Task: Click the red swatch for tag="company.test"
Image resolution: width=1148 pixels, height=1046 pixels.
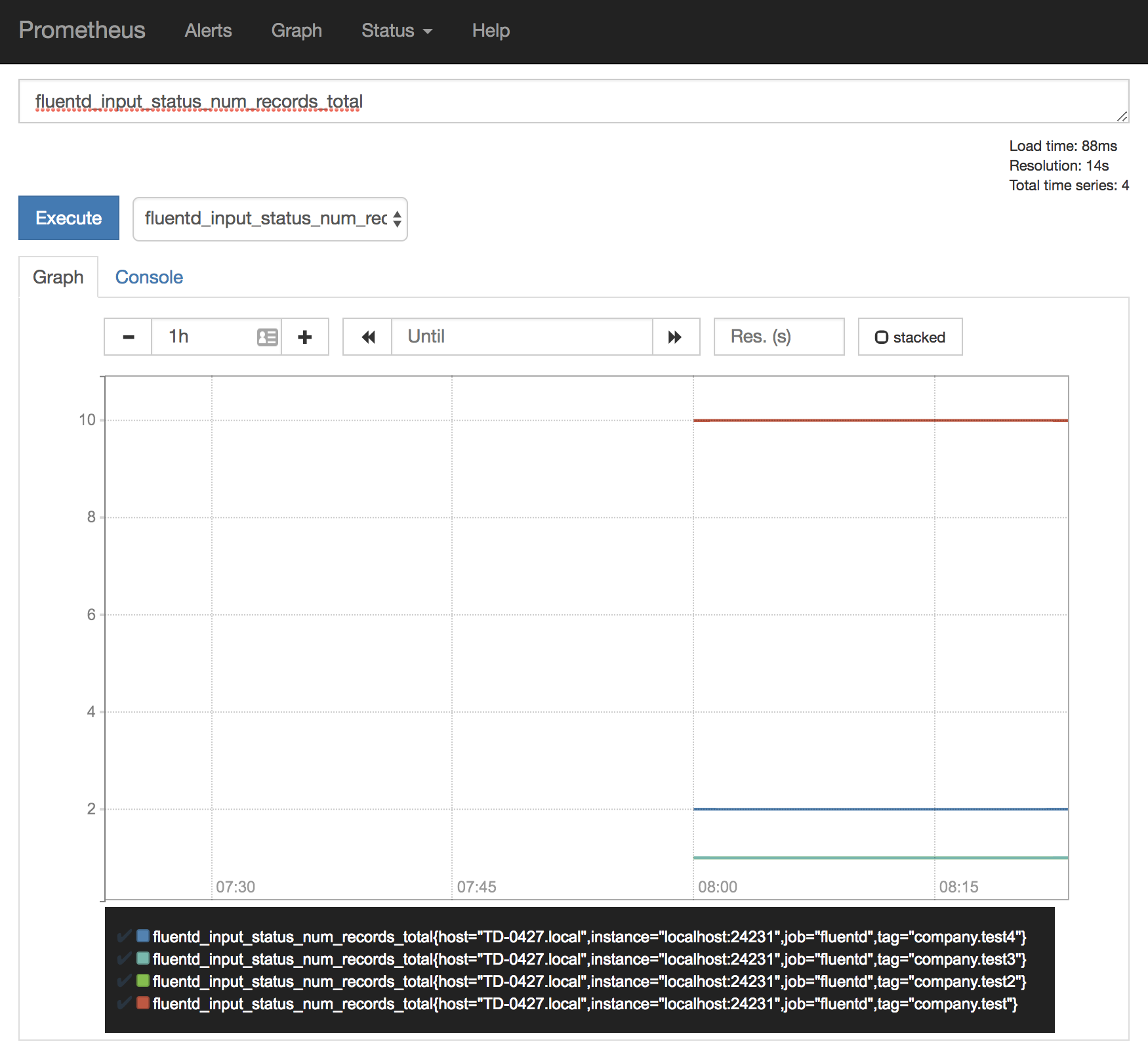Action: point(143,1003)
